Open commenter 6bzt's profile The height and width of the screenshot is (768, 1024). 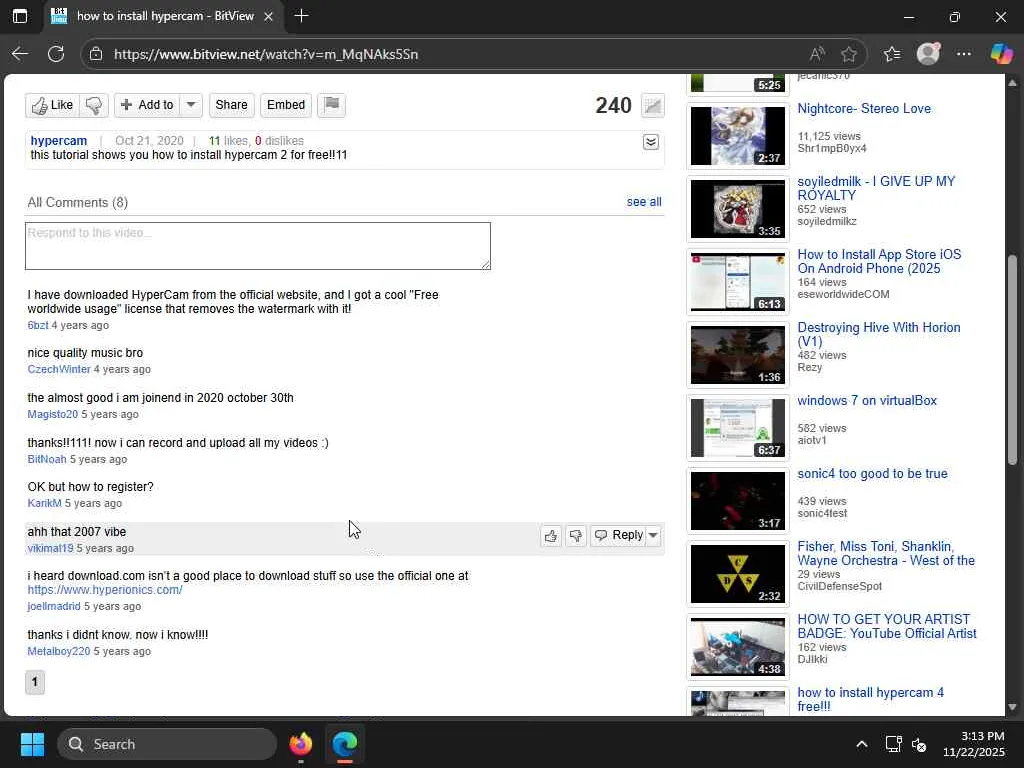click(38, 325)
